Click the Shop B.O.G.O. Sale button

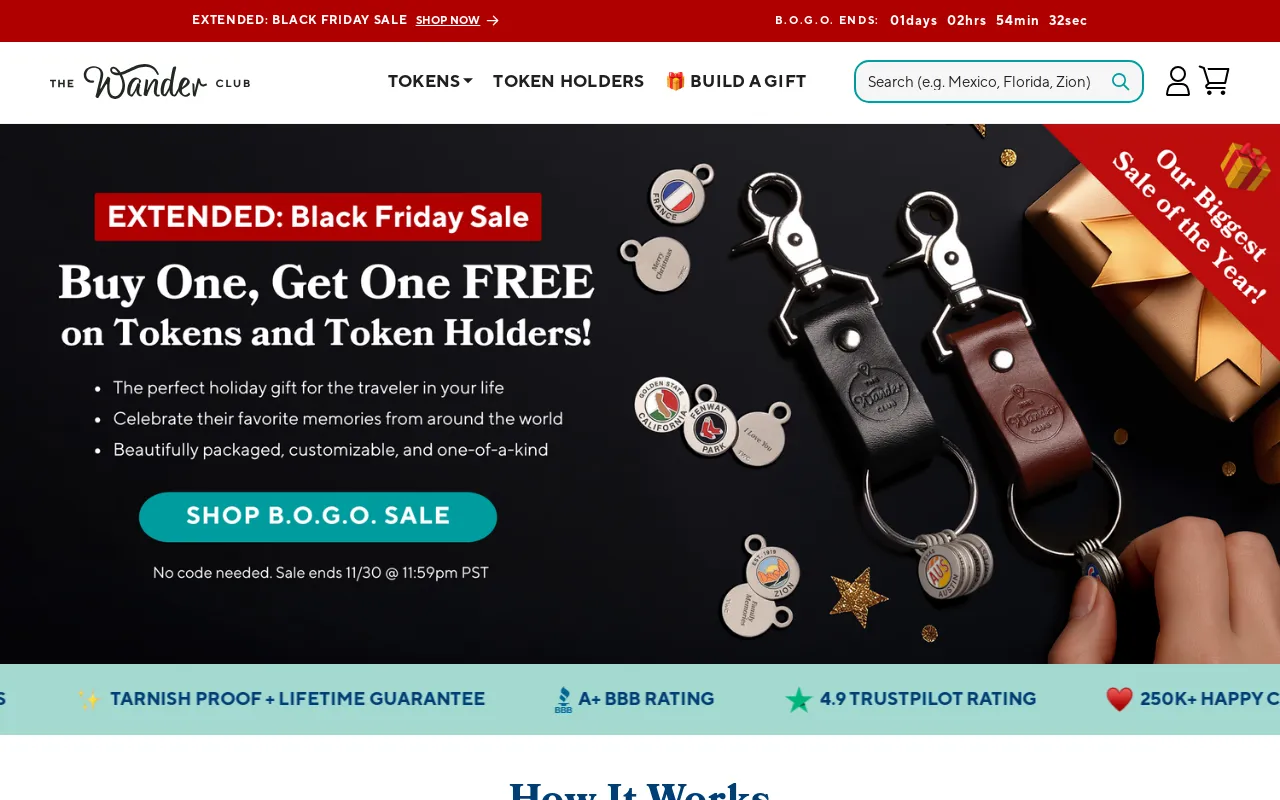click(318, 516)
